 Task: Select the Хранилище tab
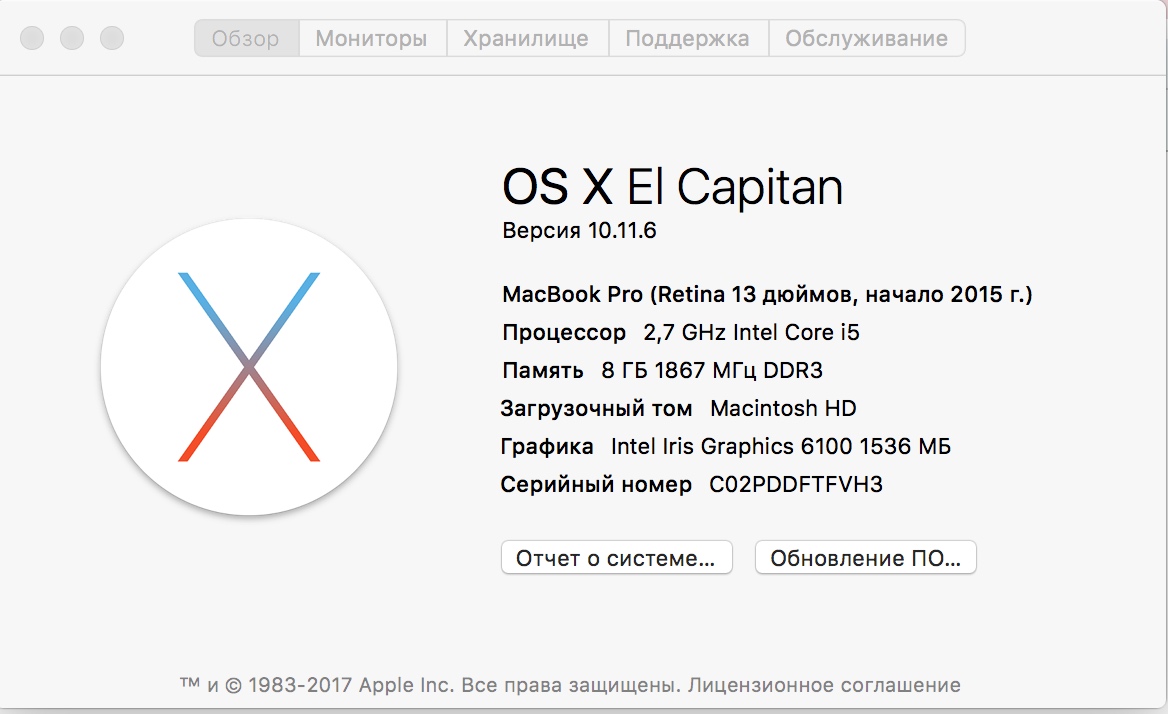526,39
